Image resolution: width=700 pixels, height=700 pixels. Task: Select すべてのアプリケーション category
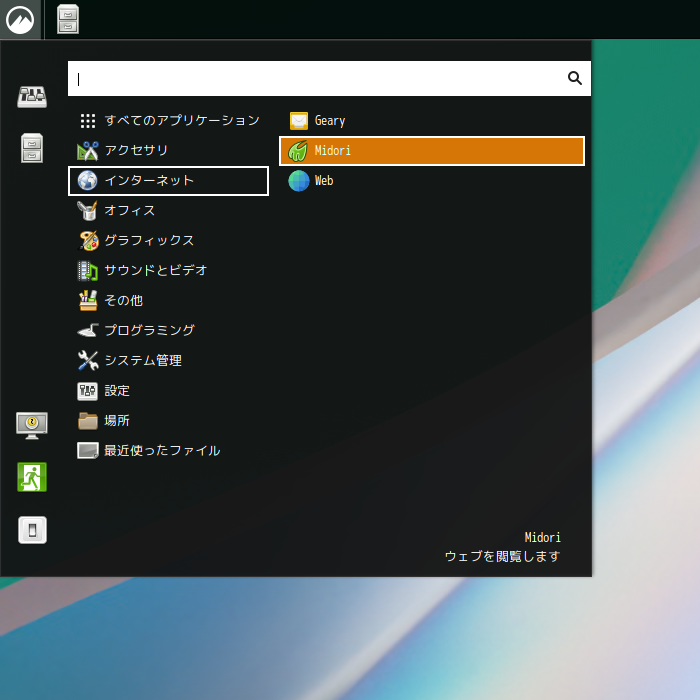click(x=168, y=121)
